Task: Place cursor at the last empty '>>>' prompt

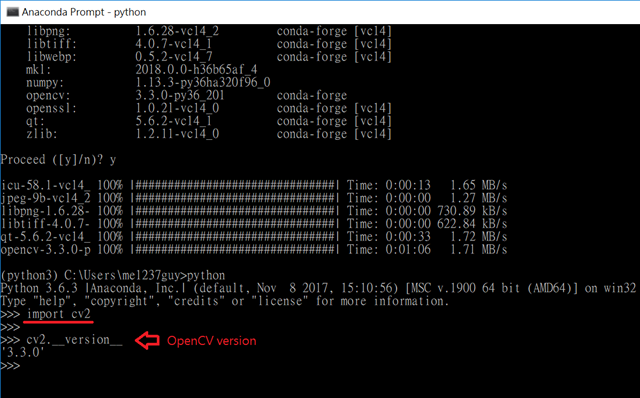Action: pos(11,365)
